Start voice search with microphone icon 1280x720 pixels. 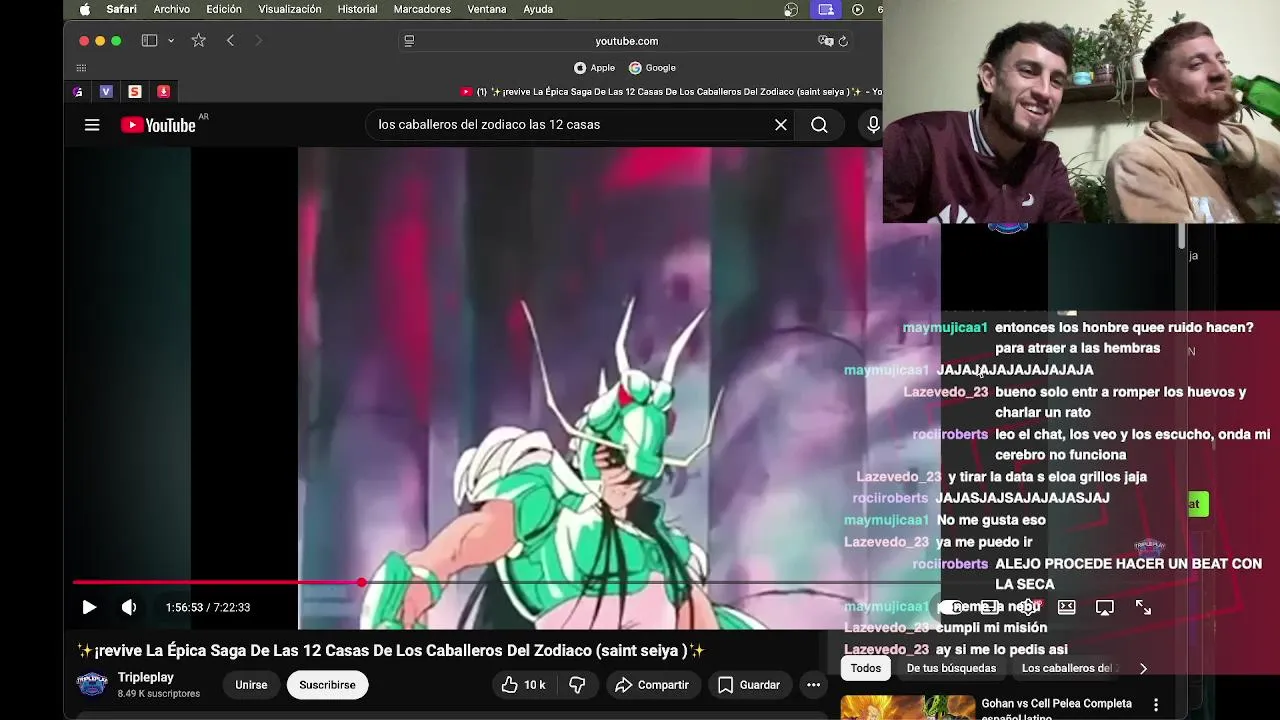pyautogui.click(x=873, y=125)
